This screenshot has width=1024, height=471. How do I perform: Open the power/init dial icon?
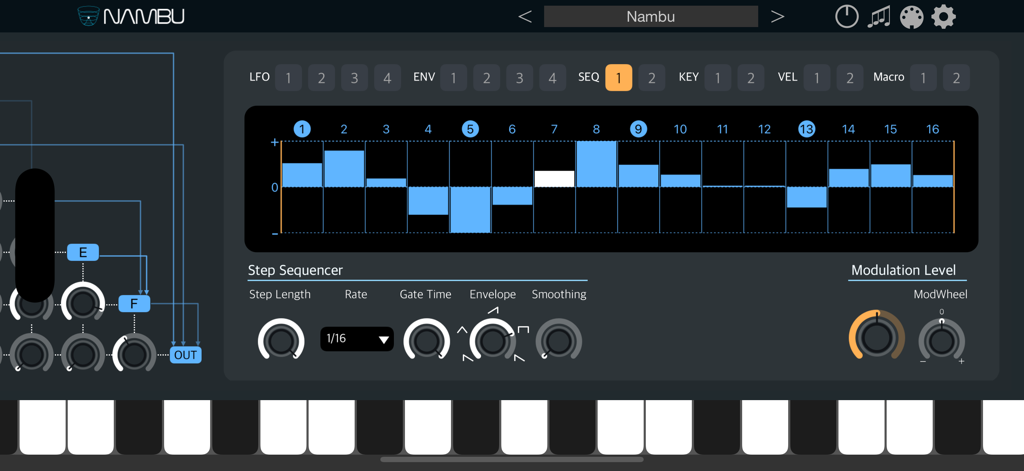[847, 16]
